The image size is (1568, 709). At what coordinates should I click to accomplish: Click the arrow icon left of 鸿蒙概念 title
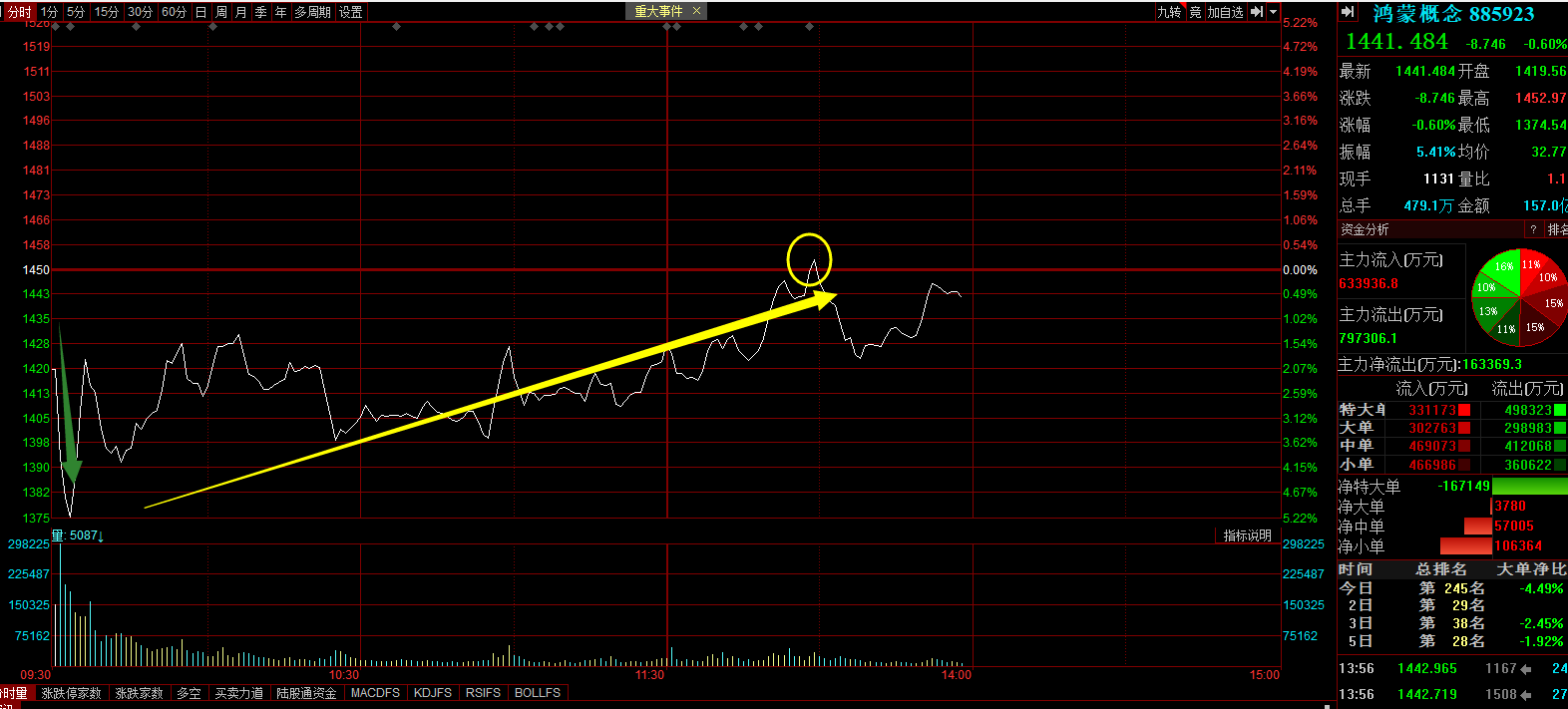1348,12
